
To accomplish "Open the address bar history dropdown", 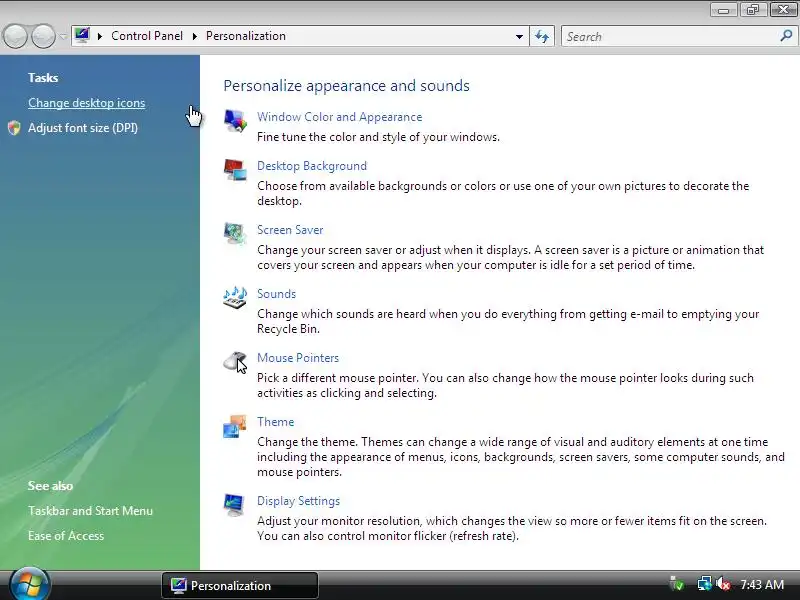I will [519, 36].
